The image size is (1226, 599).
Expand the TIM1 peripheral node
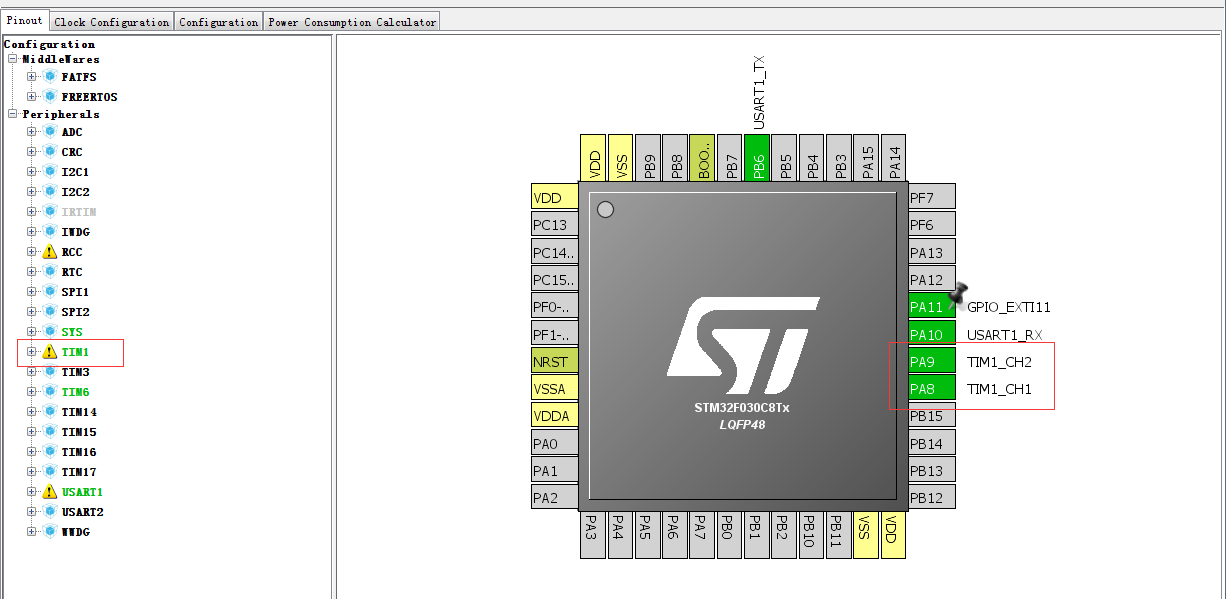(x=32, y=352)
